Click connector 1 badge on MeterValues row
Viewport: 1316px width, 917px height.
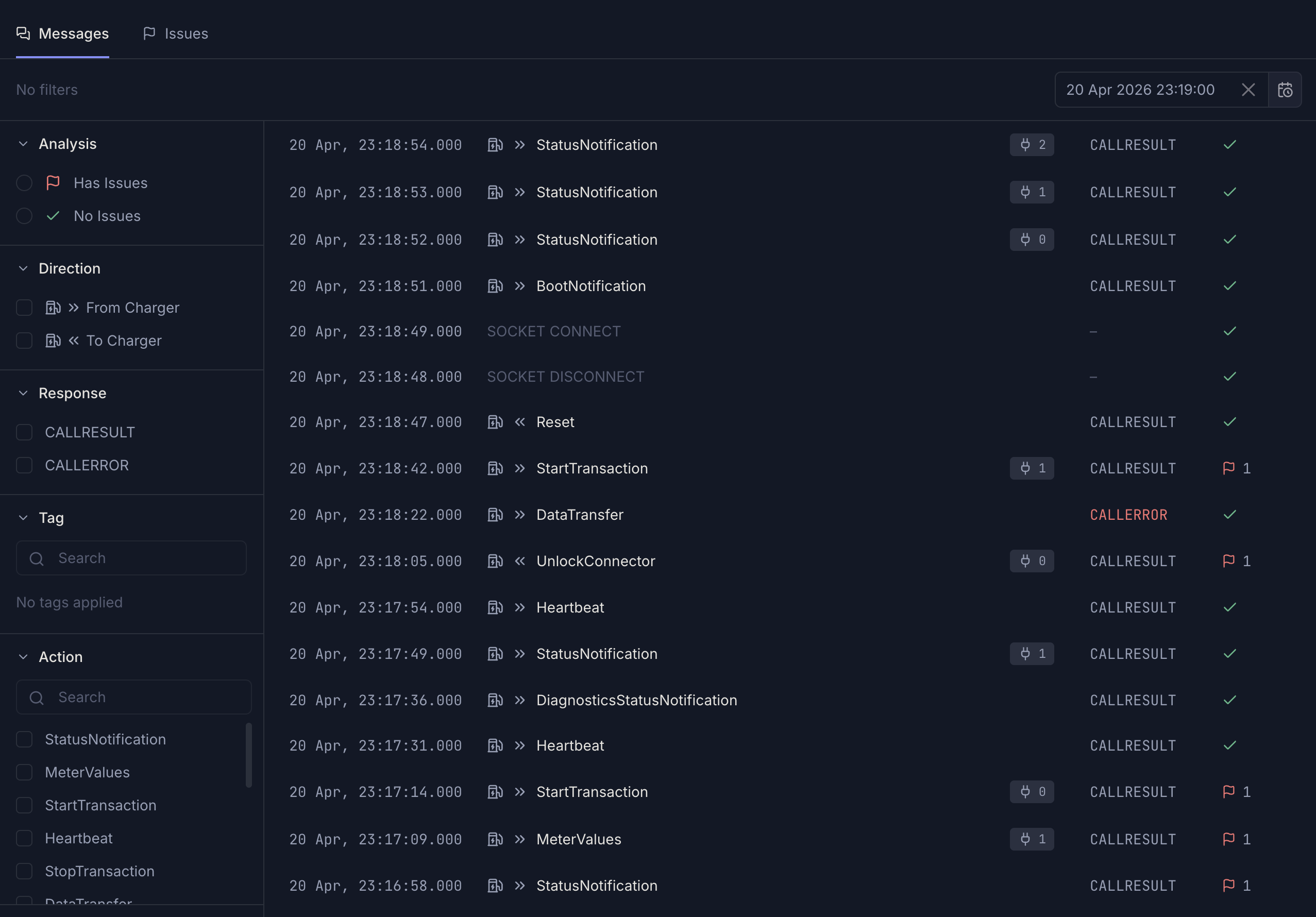click(x=1032, y=839)
